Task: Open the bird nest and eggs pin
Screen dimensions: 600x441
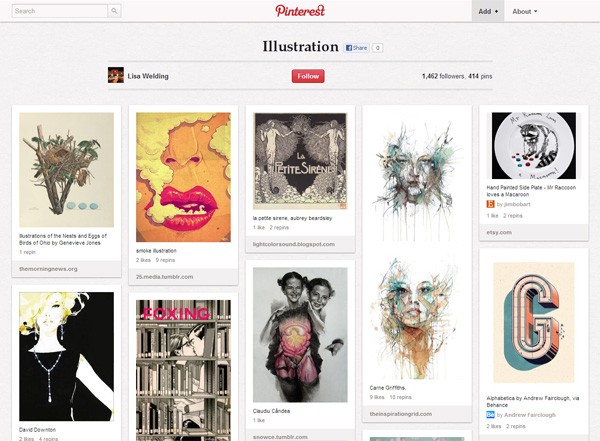Action: (x=67, y=170)
